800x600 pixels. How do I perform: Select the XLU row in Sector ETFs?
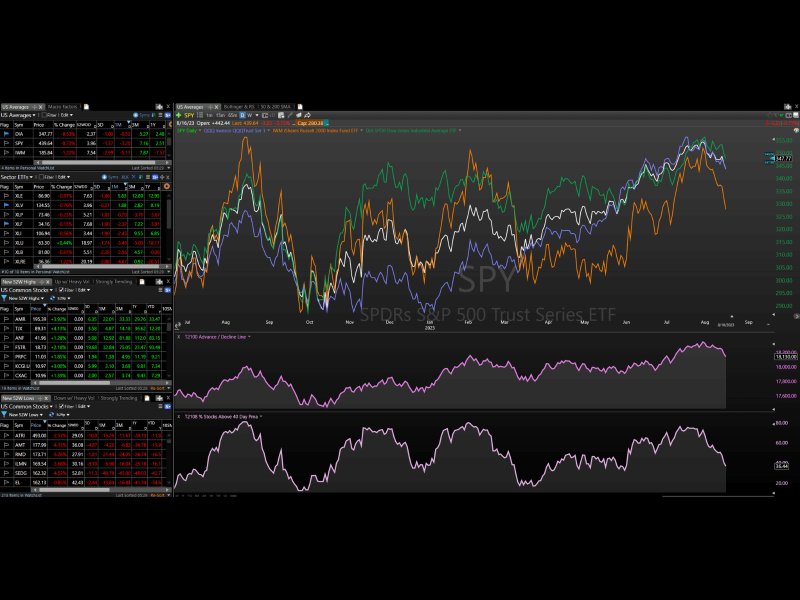[82, 243]
